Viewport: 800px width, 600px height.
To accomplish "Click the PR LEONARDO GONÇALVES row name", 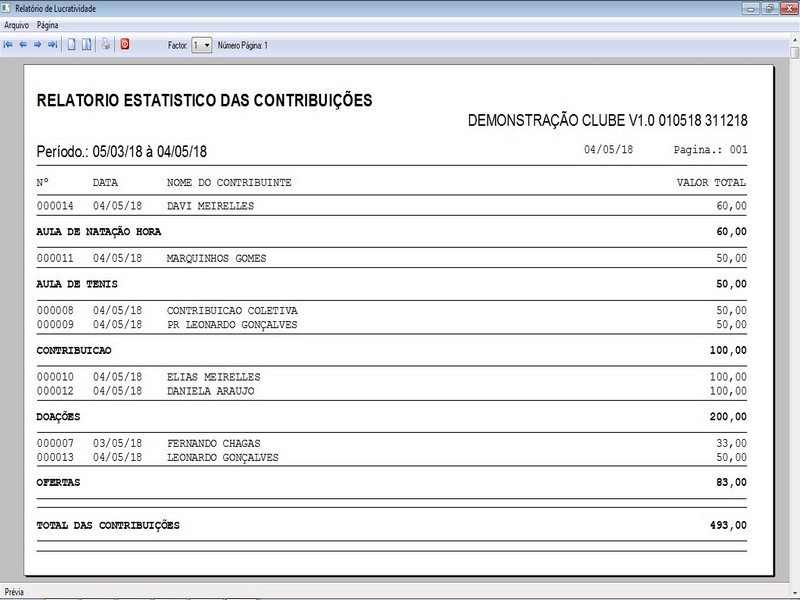I will (232, 325).
